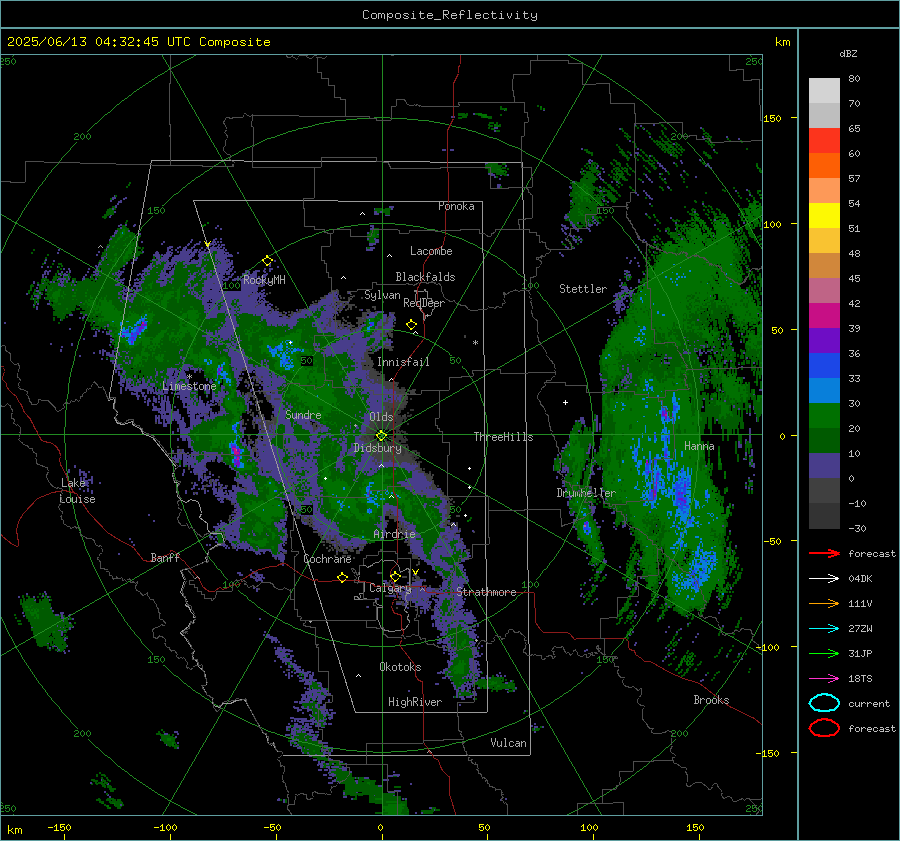The image size is (900, 841).
Task: Click the Drumheller label on map
Action: point(586,493)
